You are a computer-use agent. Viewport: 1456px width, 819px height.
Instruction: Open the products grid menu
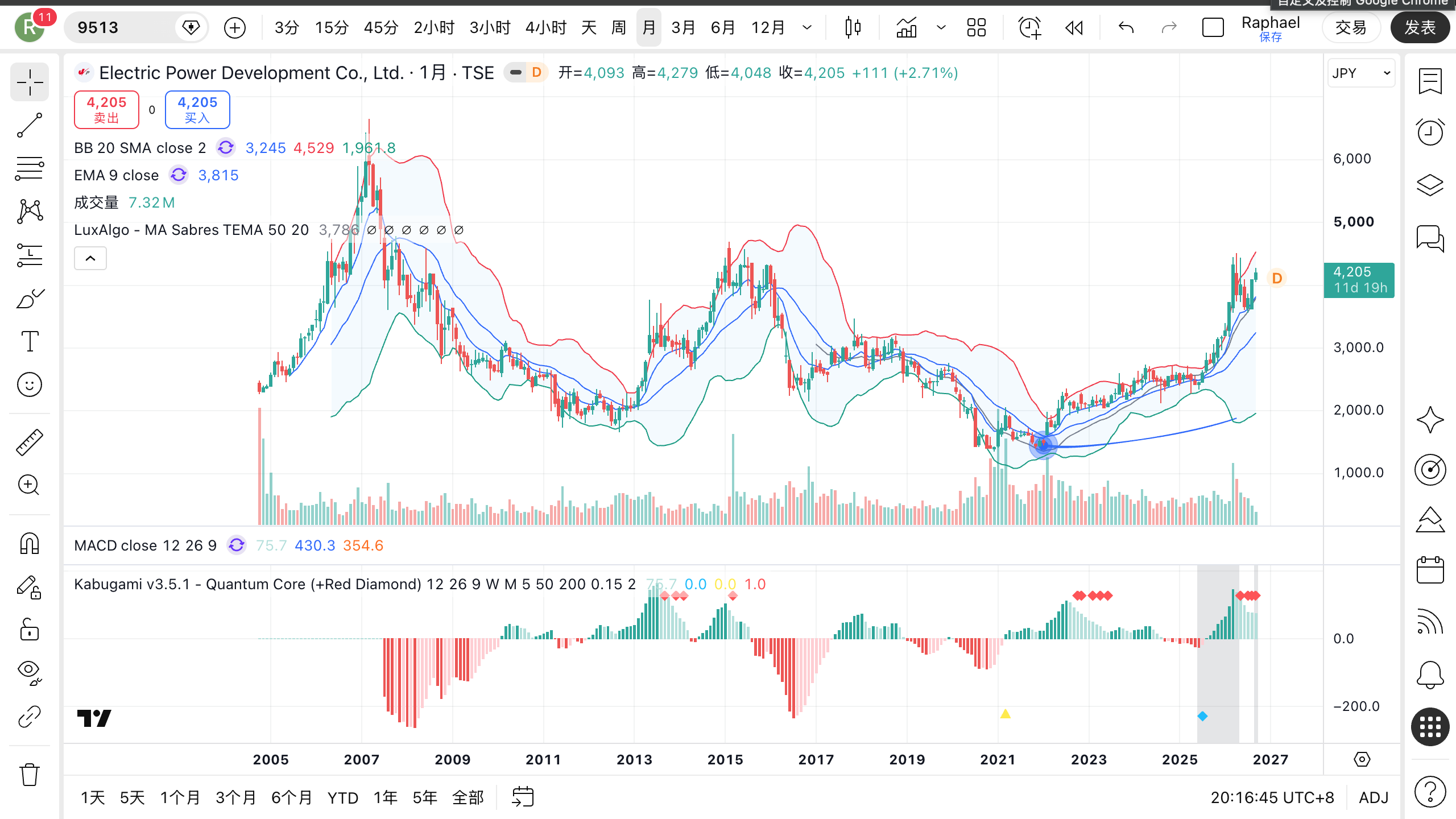(x=1430, y=727)
